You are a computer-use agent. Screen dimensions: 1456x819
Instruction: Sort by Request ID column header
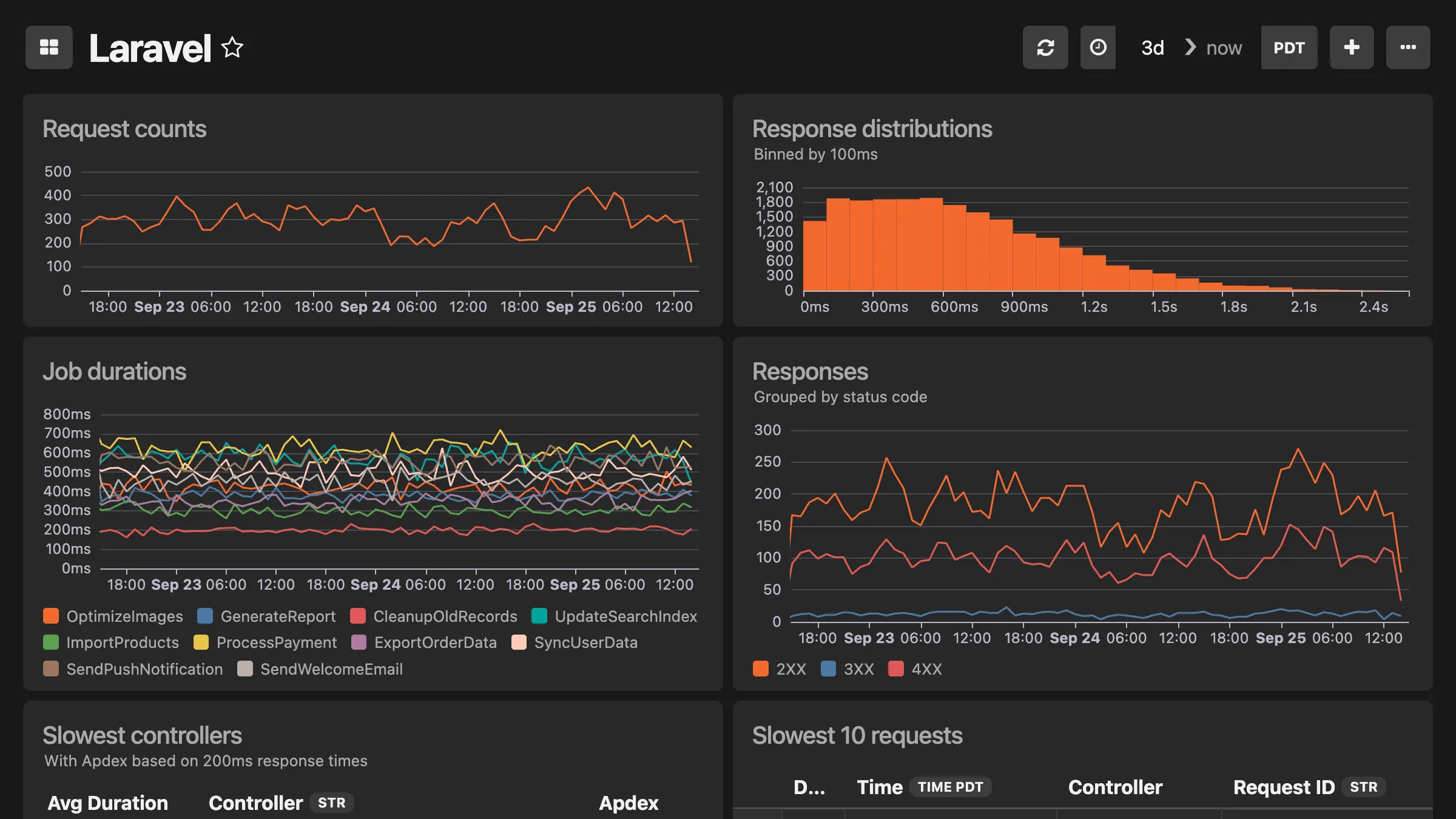[1284, 787]
